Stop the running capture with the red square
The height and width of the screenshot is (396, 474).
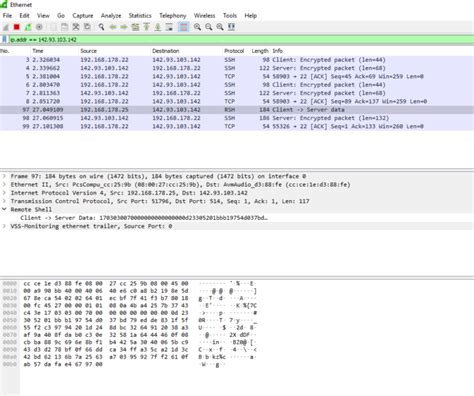(x=17, y=27)
